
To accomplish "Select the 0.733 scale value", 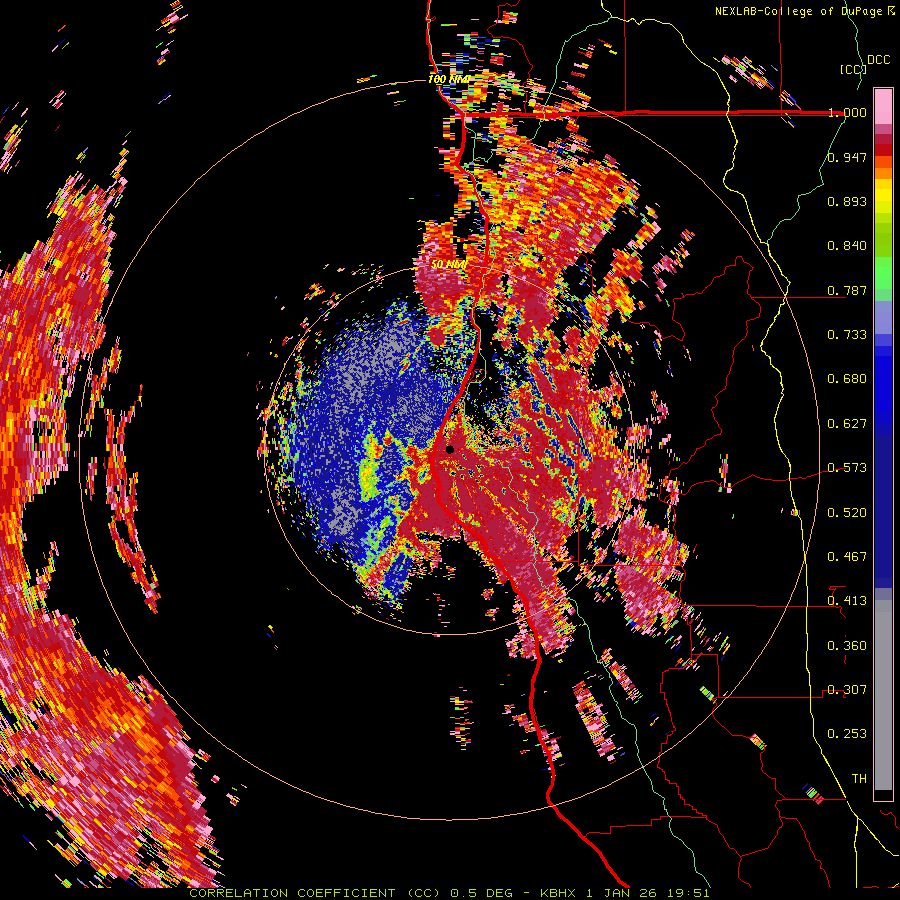I will click(x=847, y=335).
